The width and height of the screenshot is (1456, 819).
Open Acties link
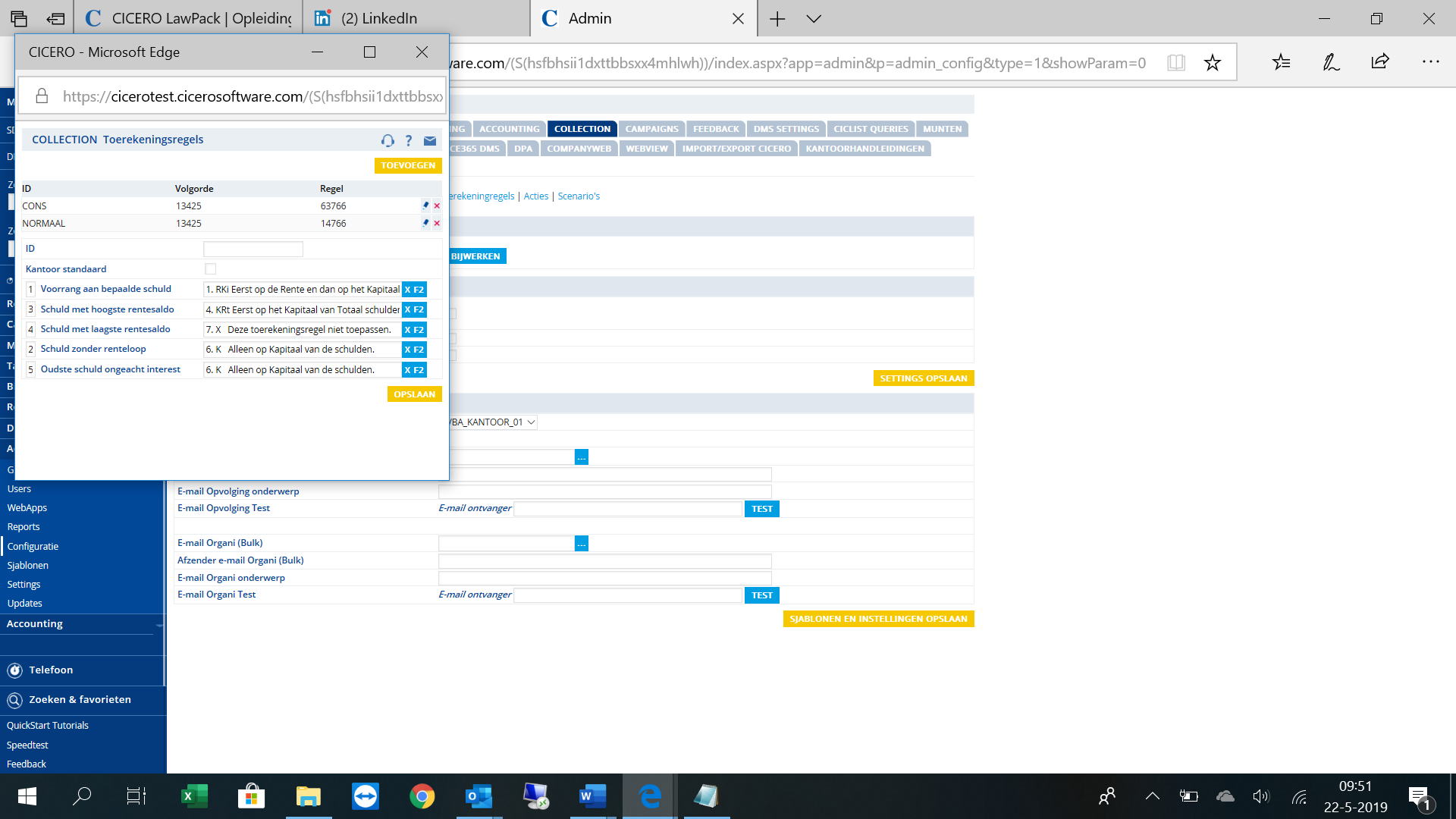point(536,196)
